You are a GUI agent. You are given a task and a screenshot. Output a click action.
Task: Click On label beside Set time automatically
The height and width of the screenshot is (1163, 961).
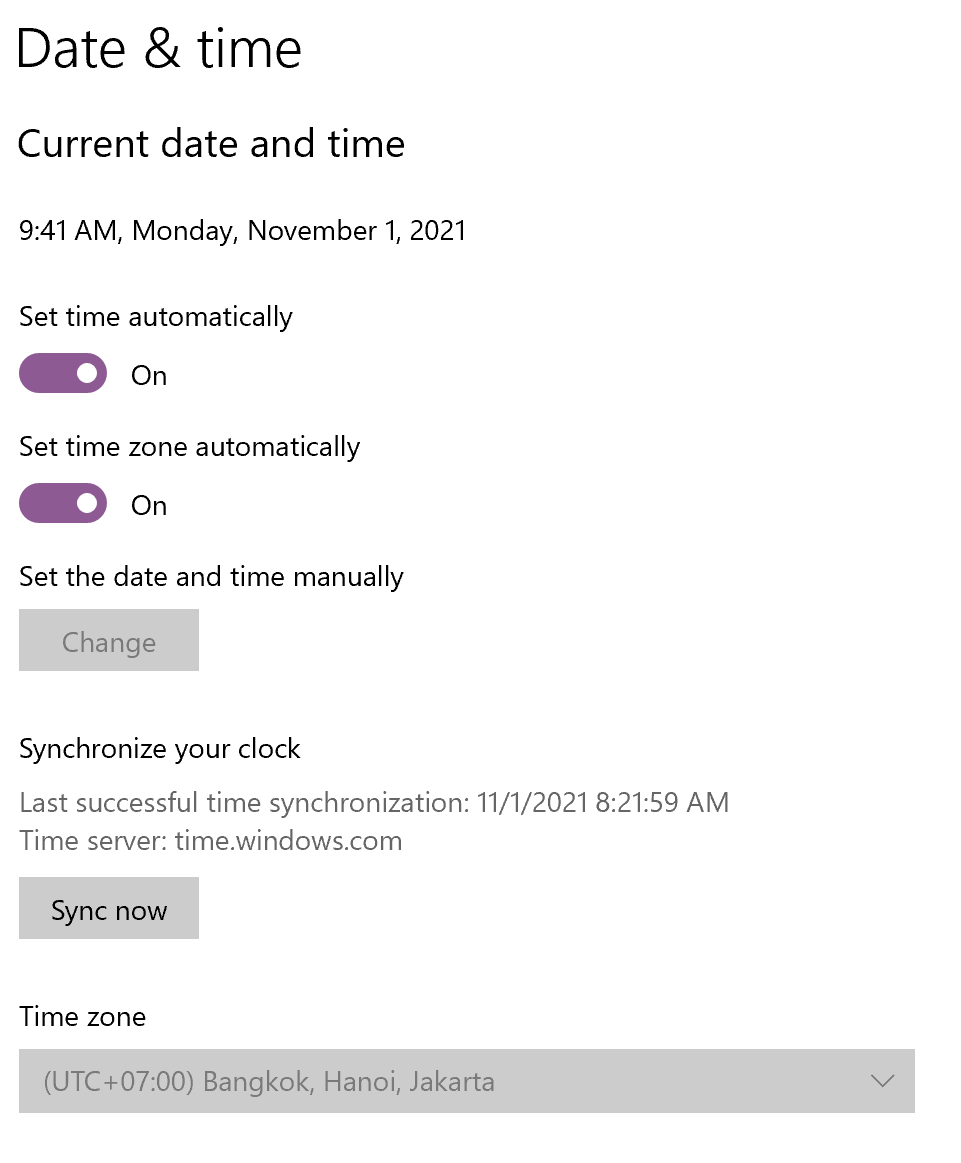coord(149,376)
